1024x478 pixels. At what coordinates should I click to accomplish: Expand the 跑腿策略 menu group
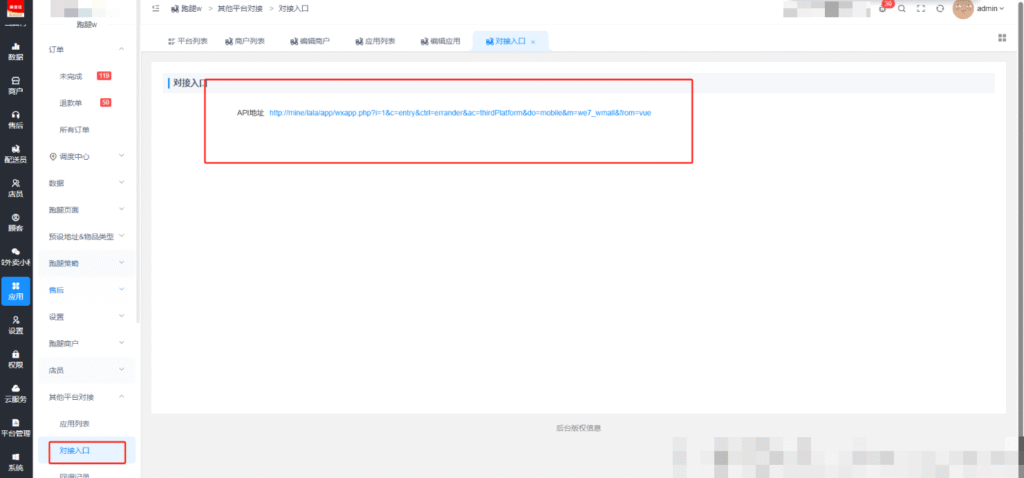[x=122, y=263]
